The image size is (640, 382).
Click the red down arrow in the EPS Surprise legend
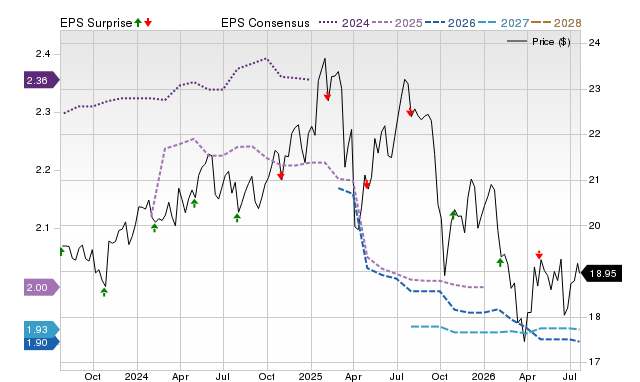[x=148, y=22]
